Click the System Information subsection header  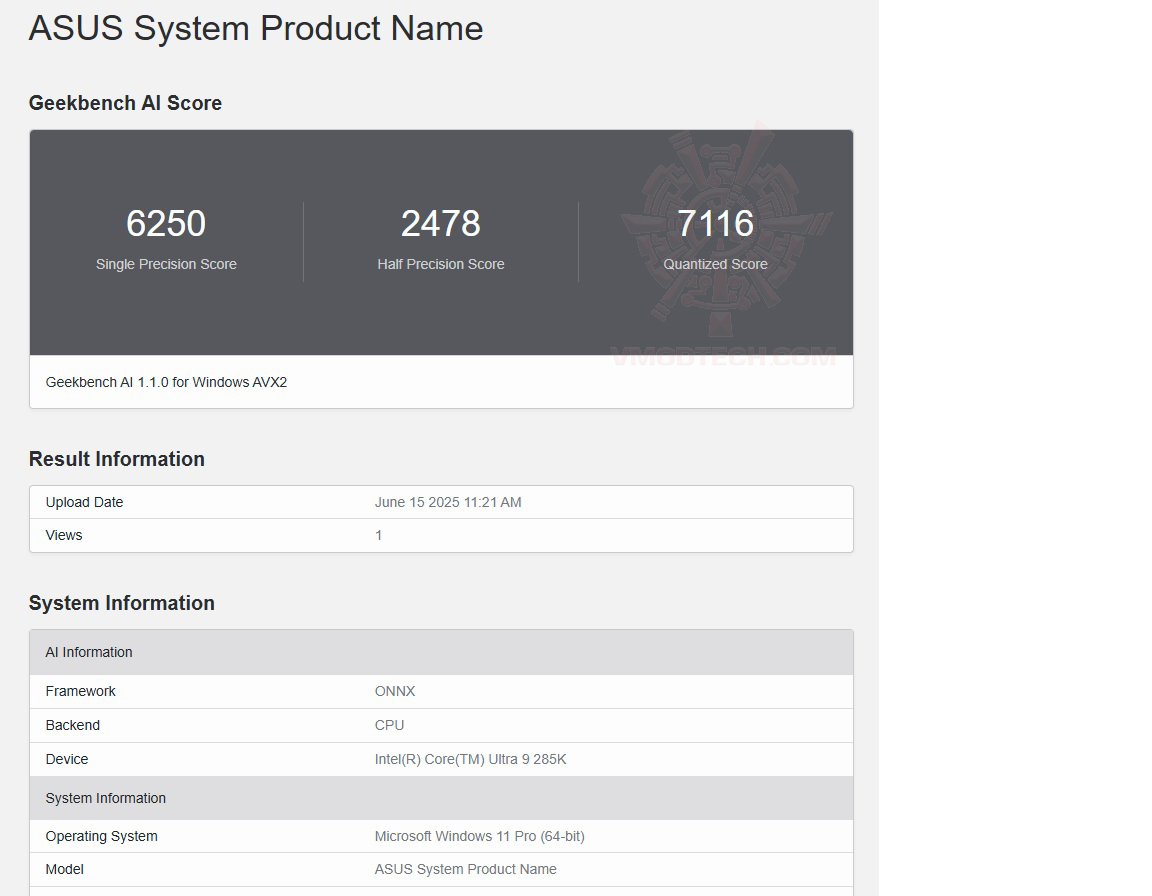[105, 798]
